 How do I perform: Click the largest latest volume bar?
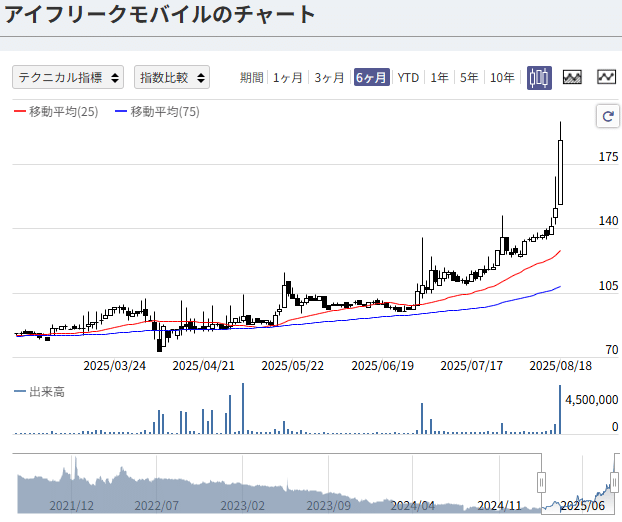pos(560,409)
